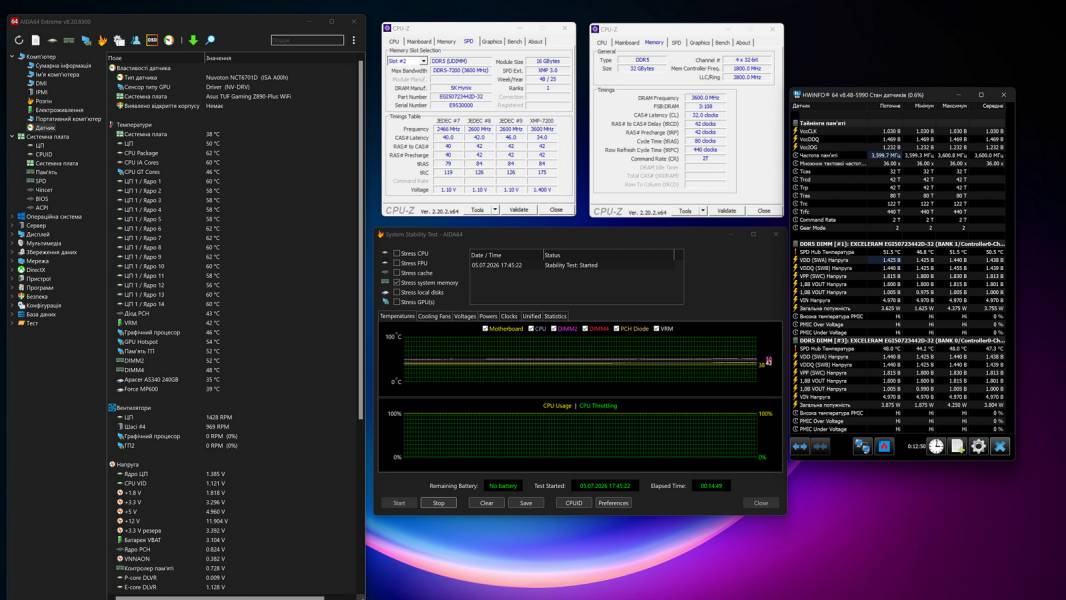The width and height of the screenshot is (1066, 600).
Task: Toggle the VRM graph checkbox
Action: (656, 329)
